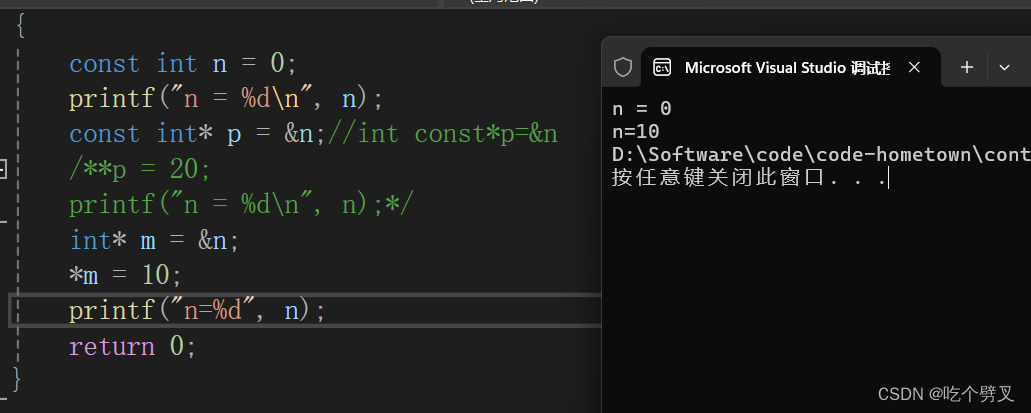The width and height of the screenshot is (1031, 413).
Task: Close the Microsoft Visual Studio debug console tab
Action: click(x=914, y=67)
